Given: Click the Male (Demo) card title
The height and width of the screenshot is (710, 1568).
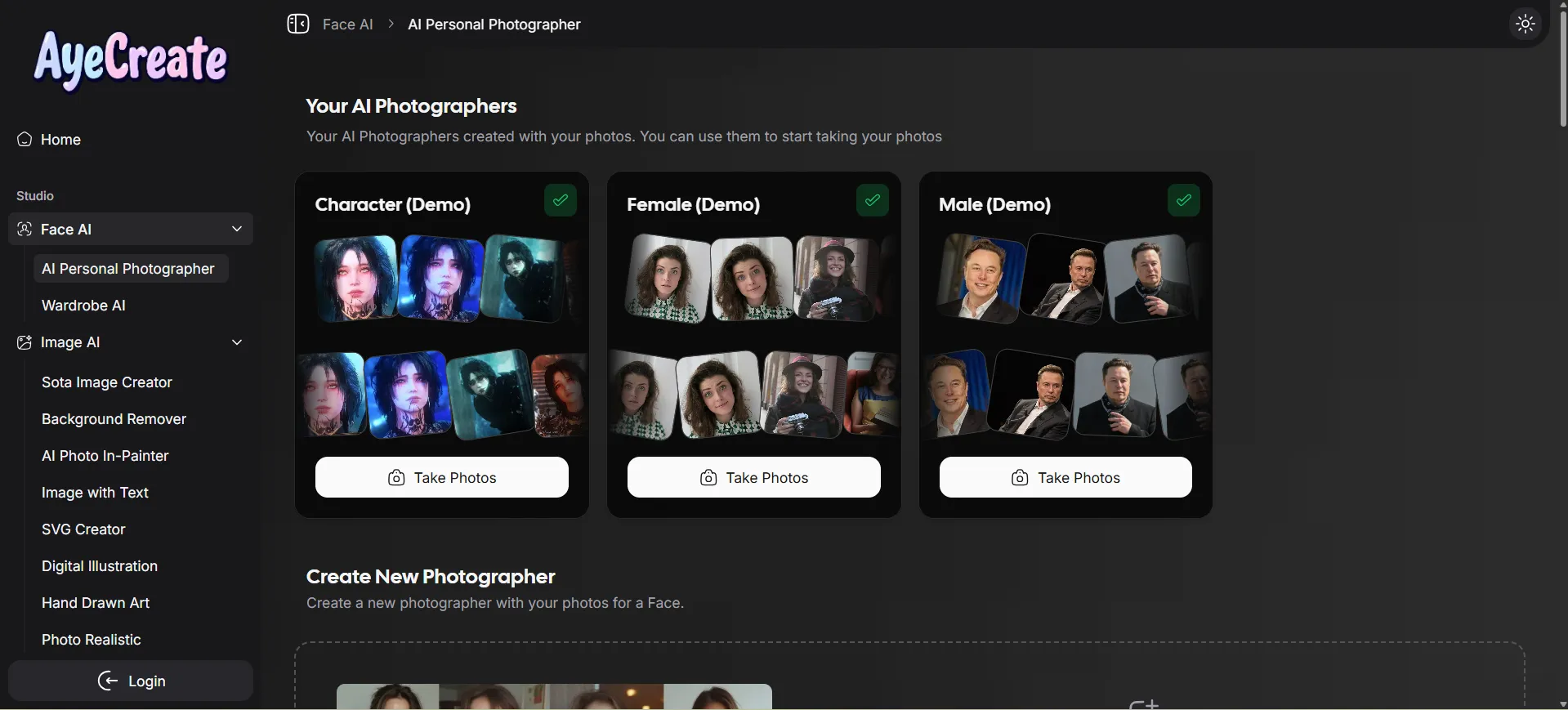Looking at the screenshot, I should (995, 204).
